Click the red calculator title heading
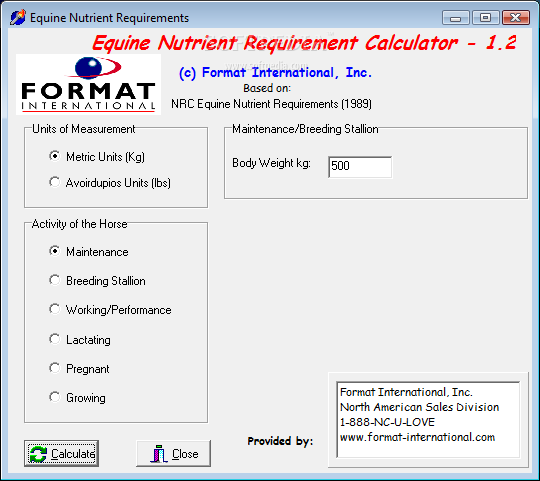 pyautogui.click(x=304, y=43)
